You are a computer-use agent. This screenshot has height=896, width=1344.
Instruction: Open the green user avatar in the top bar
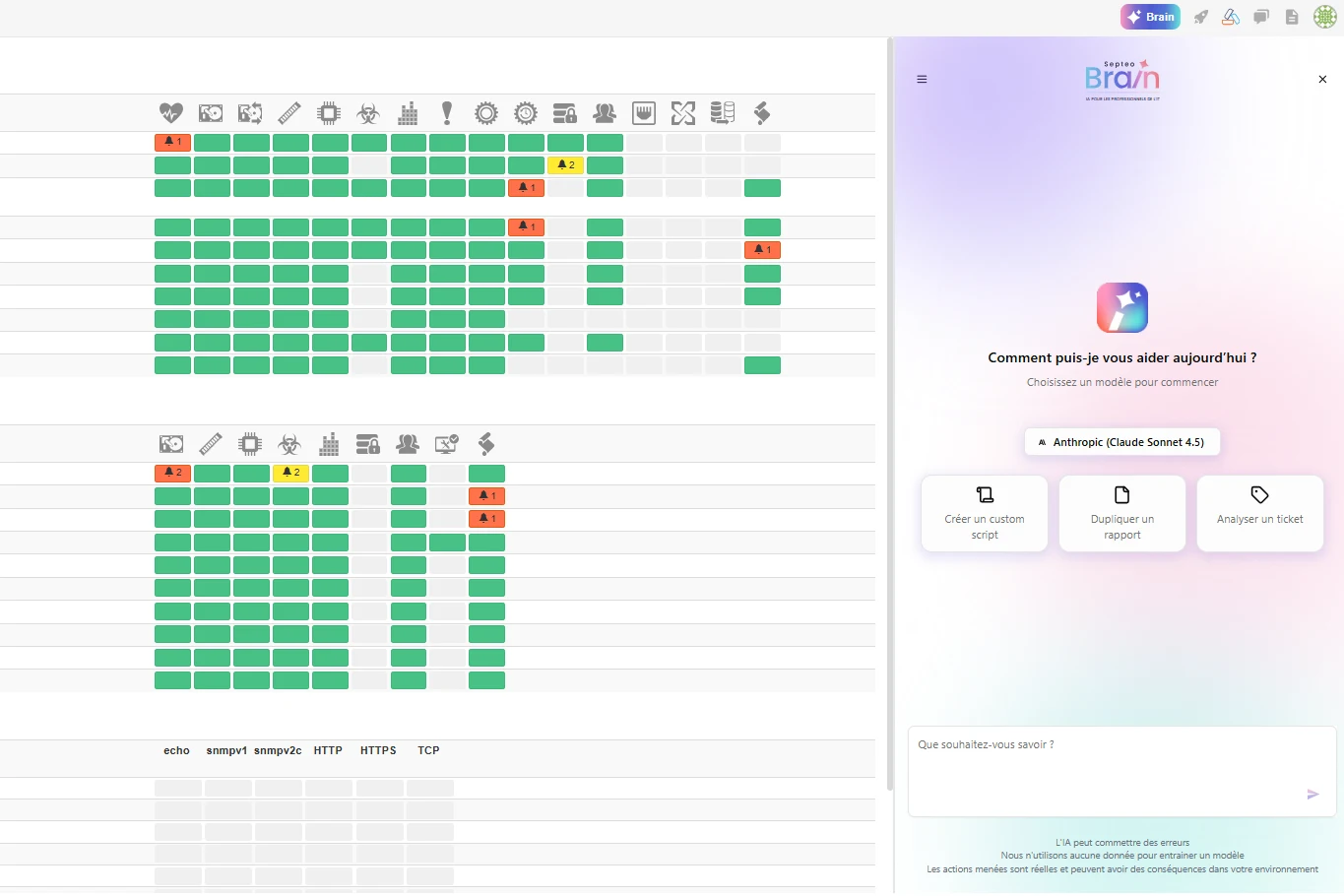pyautogui.click(x=1325, y=17)
